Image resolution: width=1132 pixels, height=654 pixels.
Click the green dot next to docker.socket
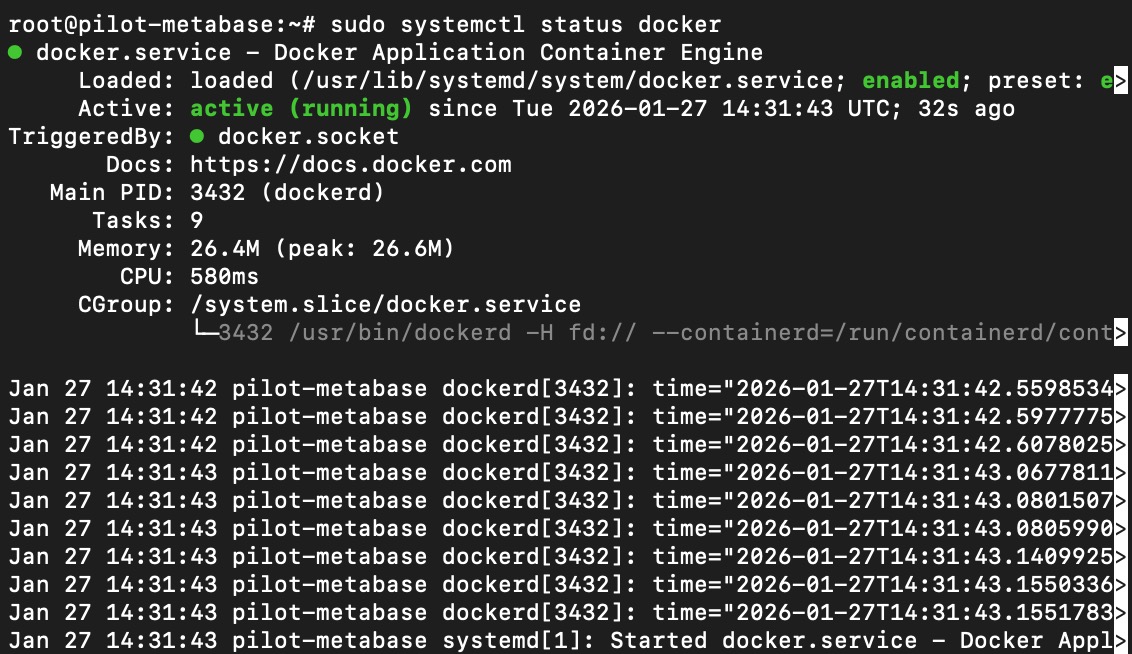[197, 137]
